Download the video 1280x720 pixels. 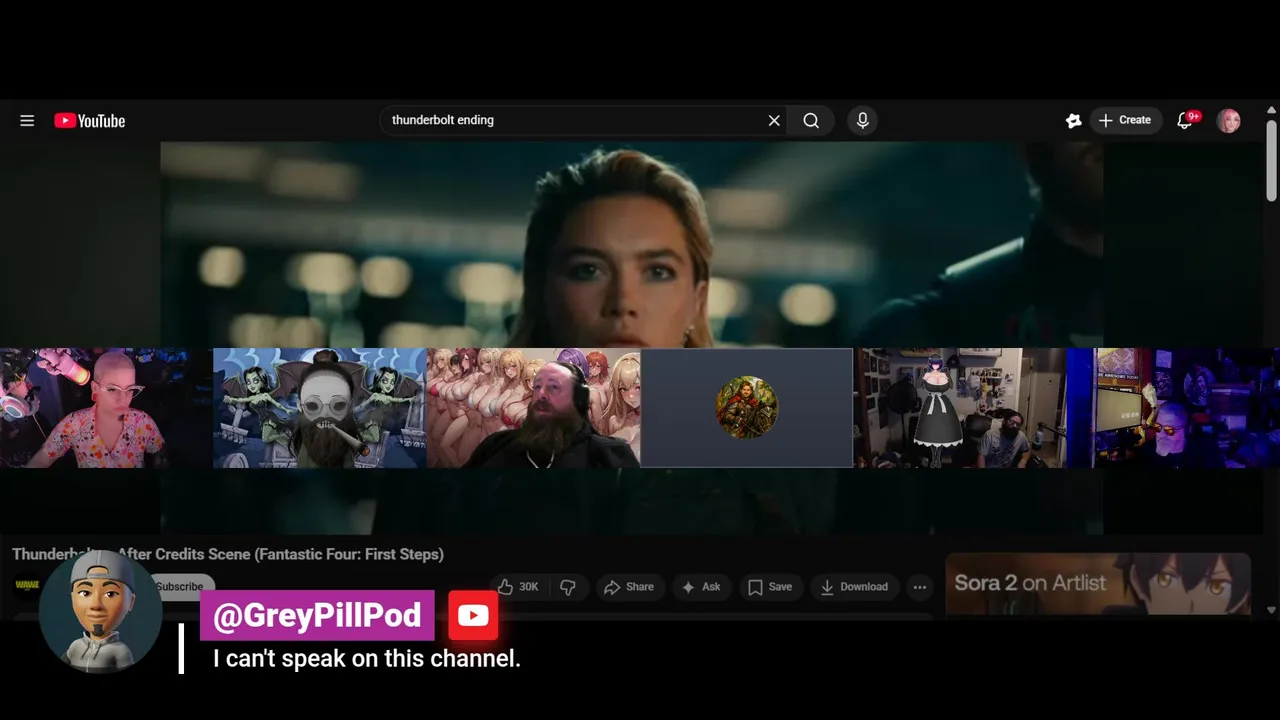tap(854, 587)
